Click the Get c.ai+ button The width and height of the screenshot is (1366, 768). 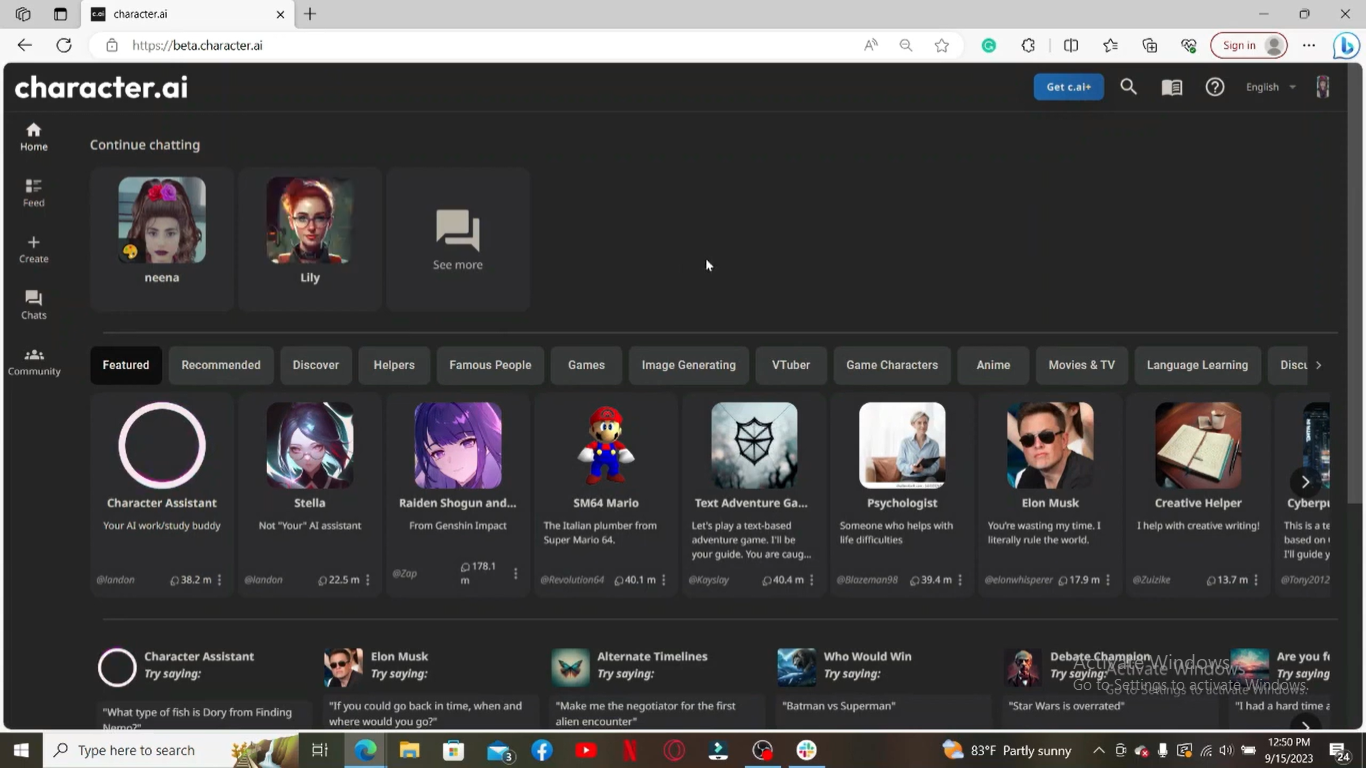1068,87
